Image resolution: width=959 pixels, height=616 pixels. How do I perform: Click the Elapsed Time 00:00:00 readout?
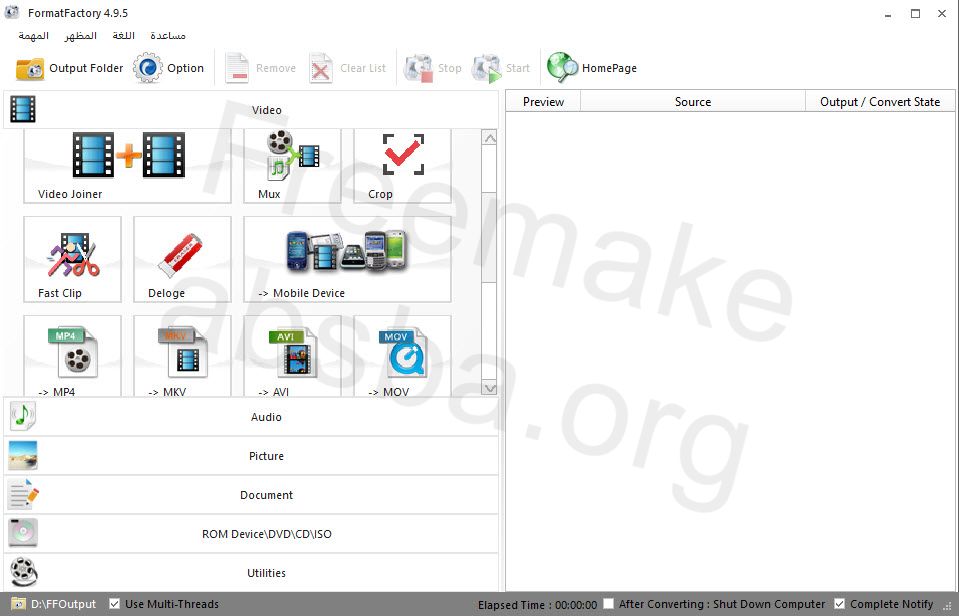coord(538,604)
